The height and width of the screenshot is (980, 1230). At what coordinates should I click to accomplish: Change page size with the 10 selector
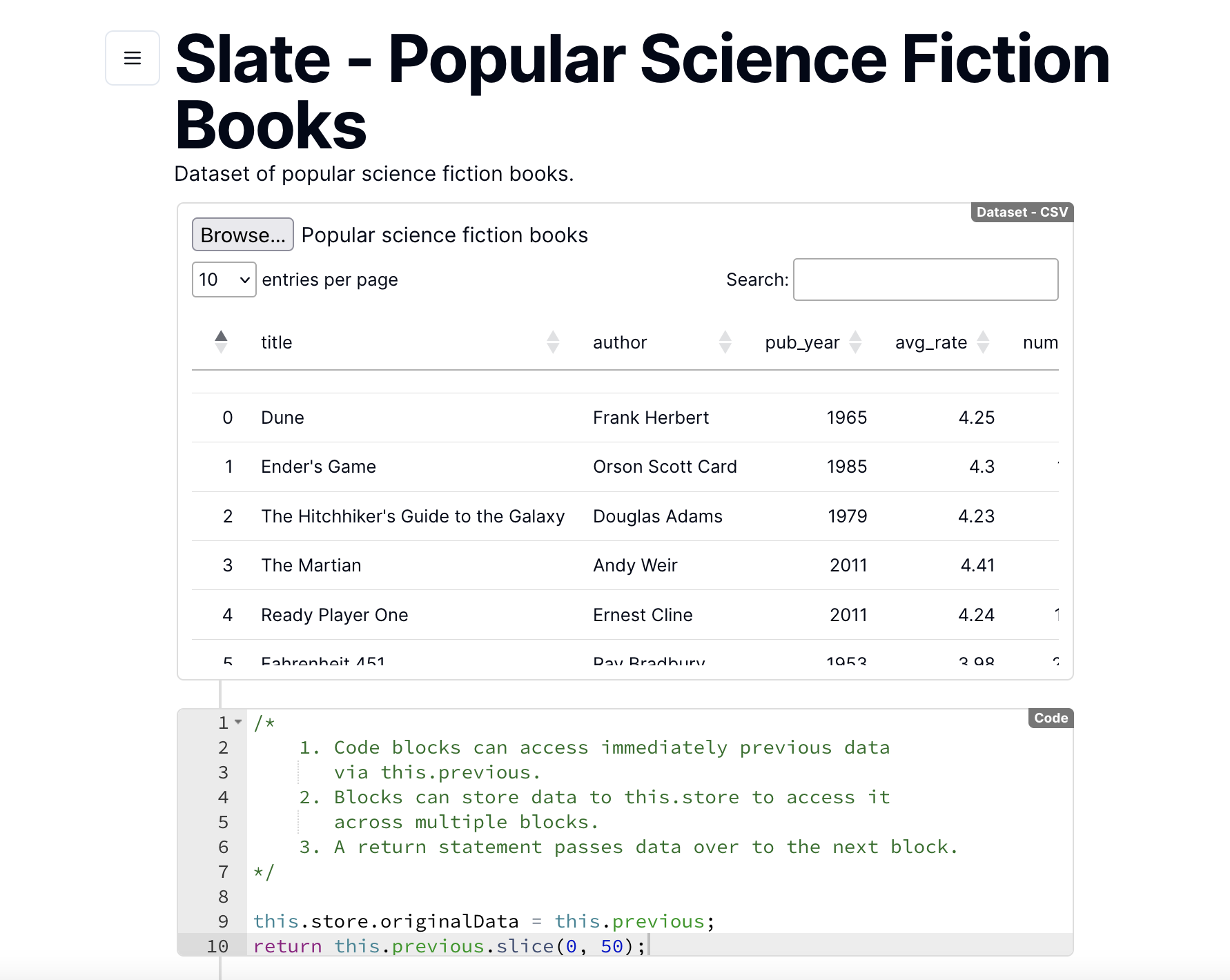pos(224,280)
